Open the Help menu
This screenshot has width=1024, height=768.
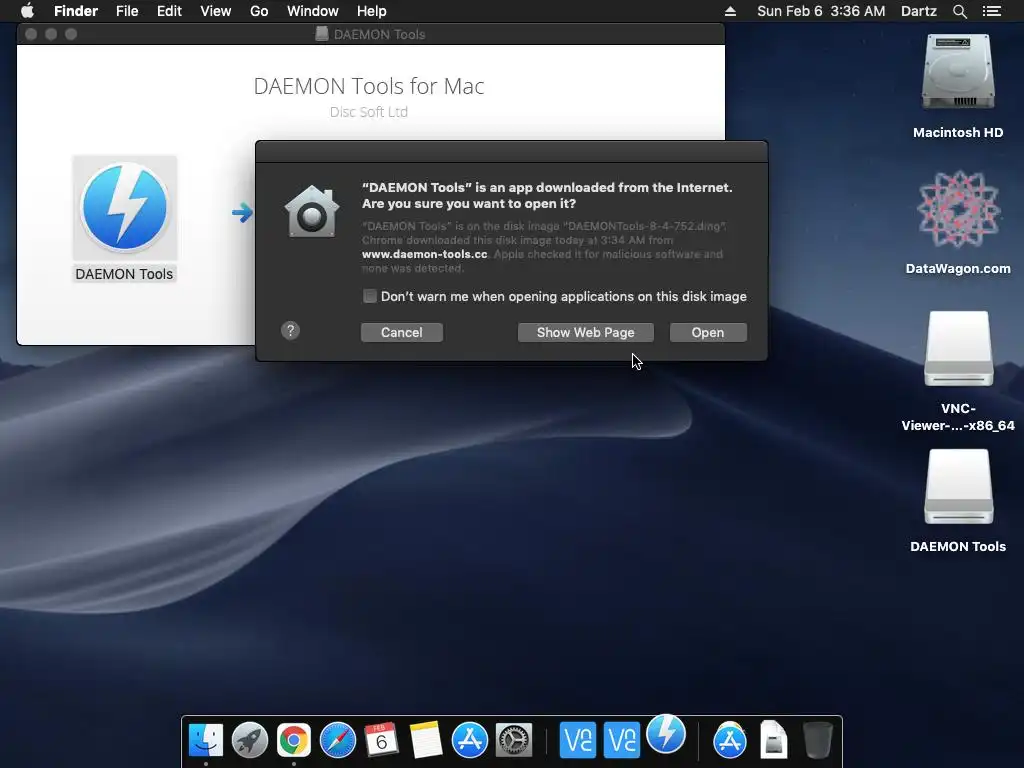[372, 11]
